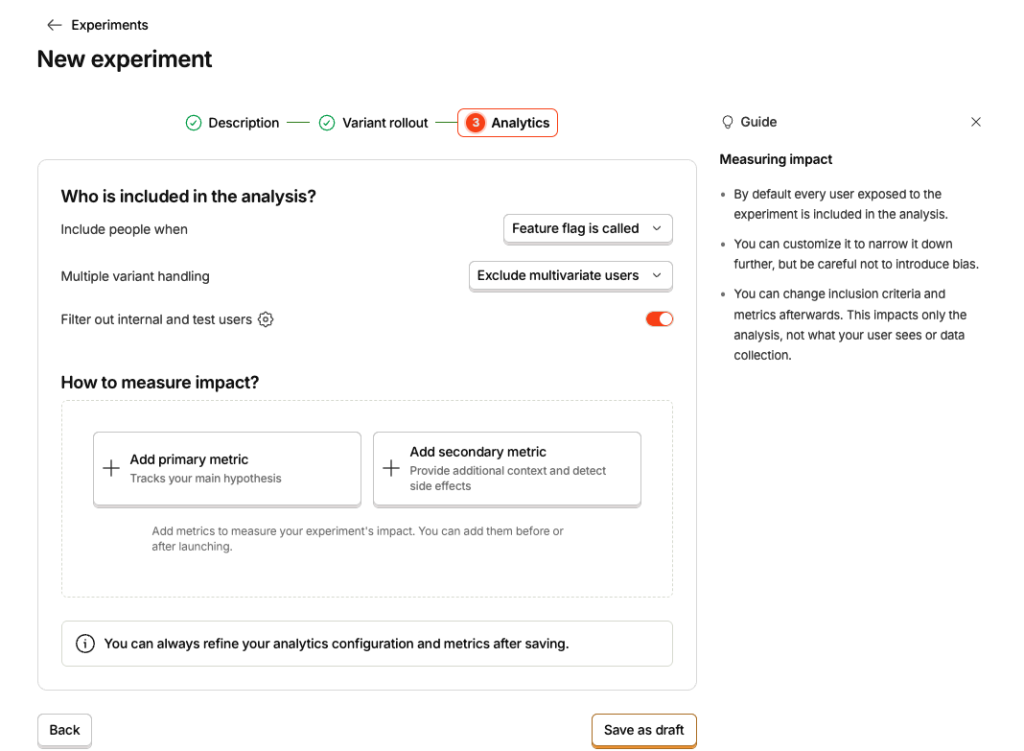Click the info icon in the refine notice
Screen dimensions: 1024x751
tap(85, 643)
